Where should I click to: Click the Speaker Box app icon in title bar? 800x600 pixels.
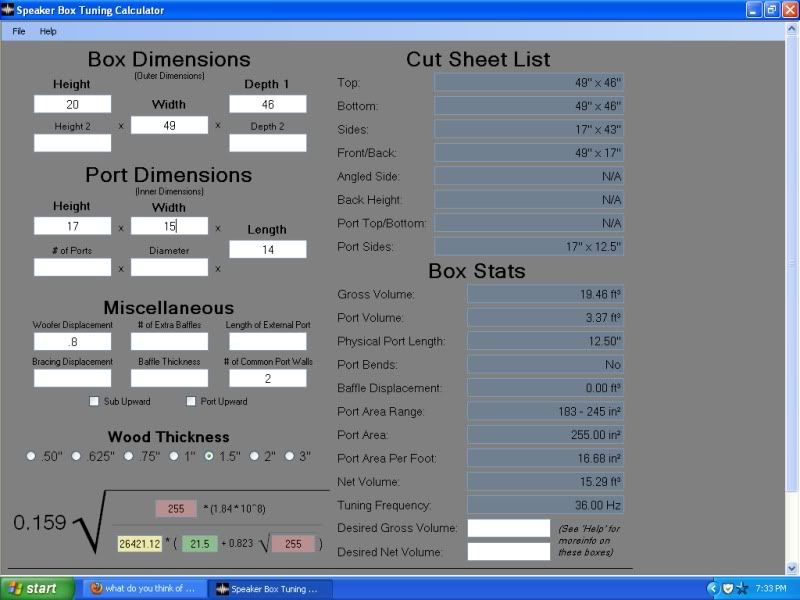pyautogui.click(x=8, y=10)
